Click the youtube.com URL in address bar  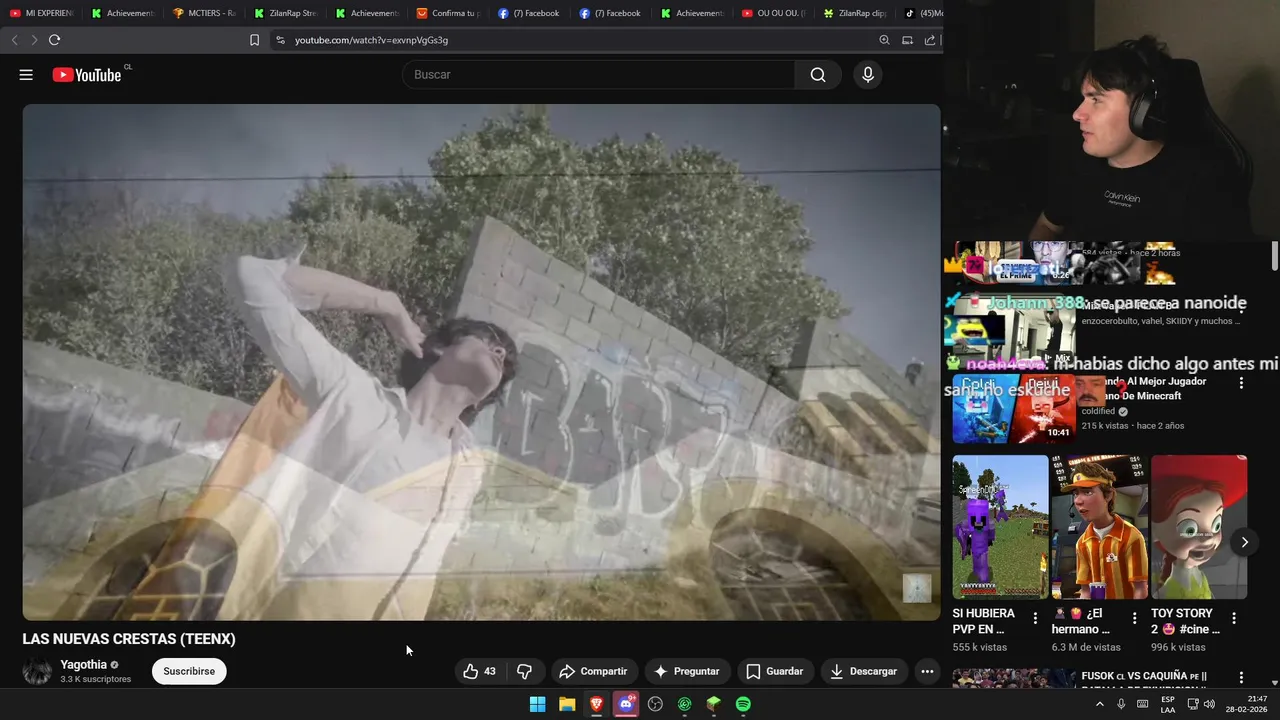pos(371,40)
